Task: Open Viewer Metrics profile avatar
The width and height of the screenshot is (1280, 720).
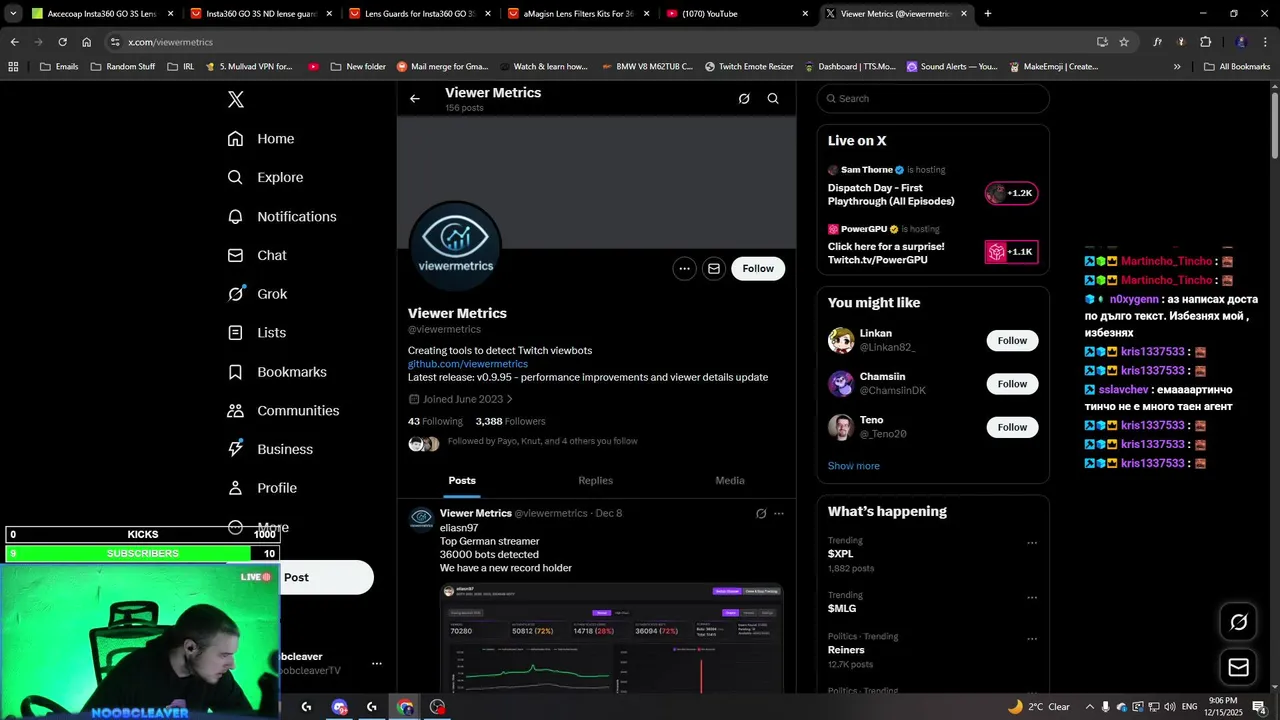Action: point(455,246)
